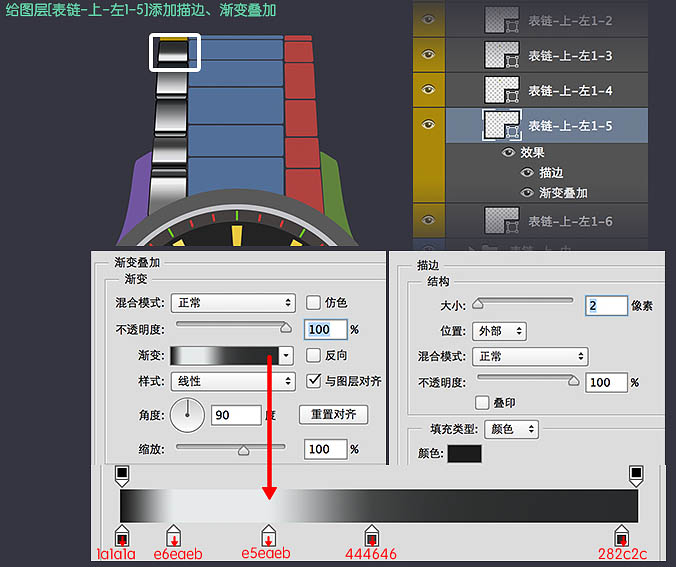Screen dimensions: 676x567
Task: Uncheck 与图层对齐 align with layer
Action: pos(313,381)
